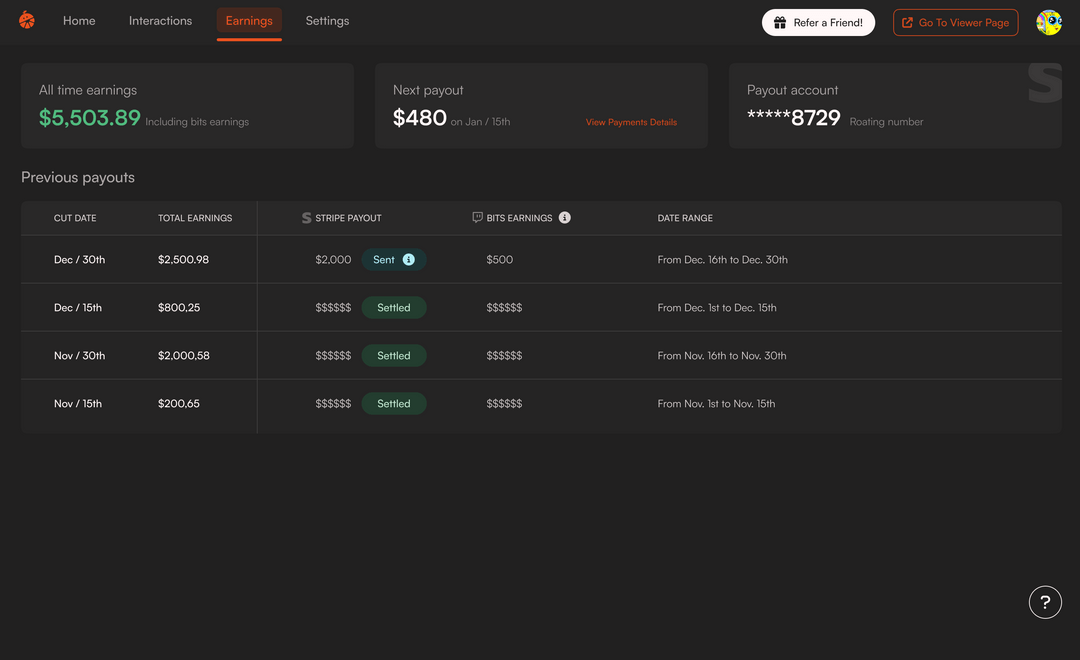Click the large Stripe watermark above Payout account

point(1045,82)
